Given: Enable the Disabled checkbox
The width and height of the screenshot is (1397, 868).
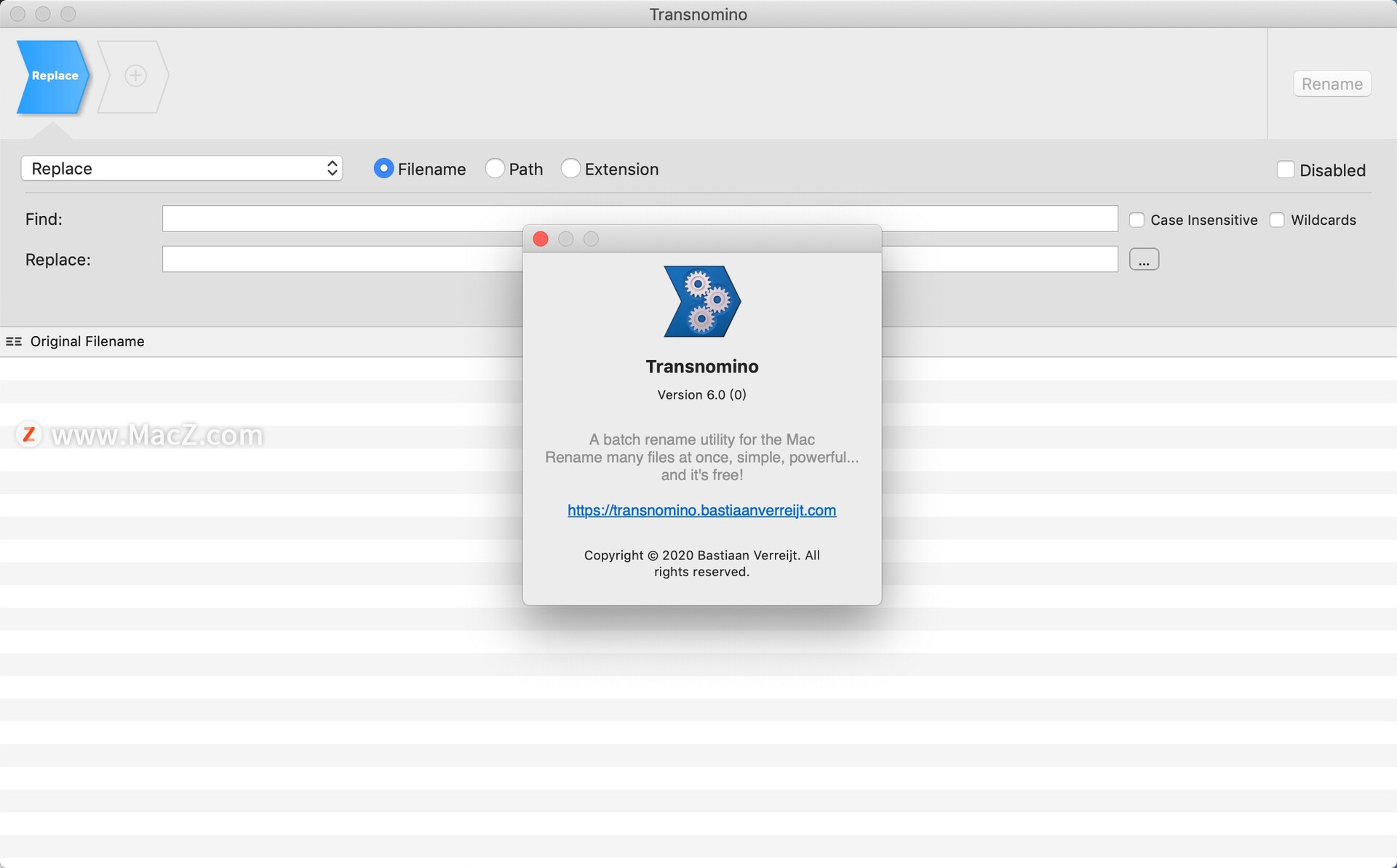Looking at the screenshot, I should click(1286, 170).
